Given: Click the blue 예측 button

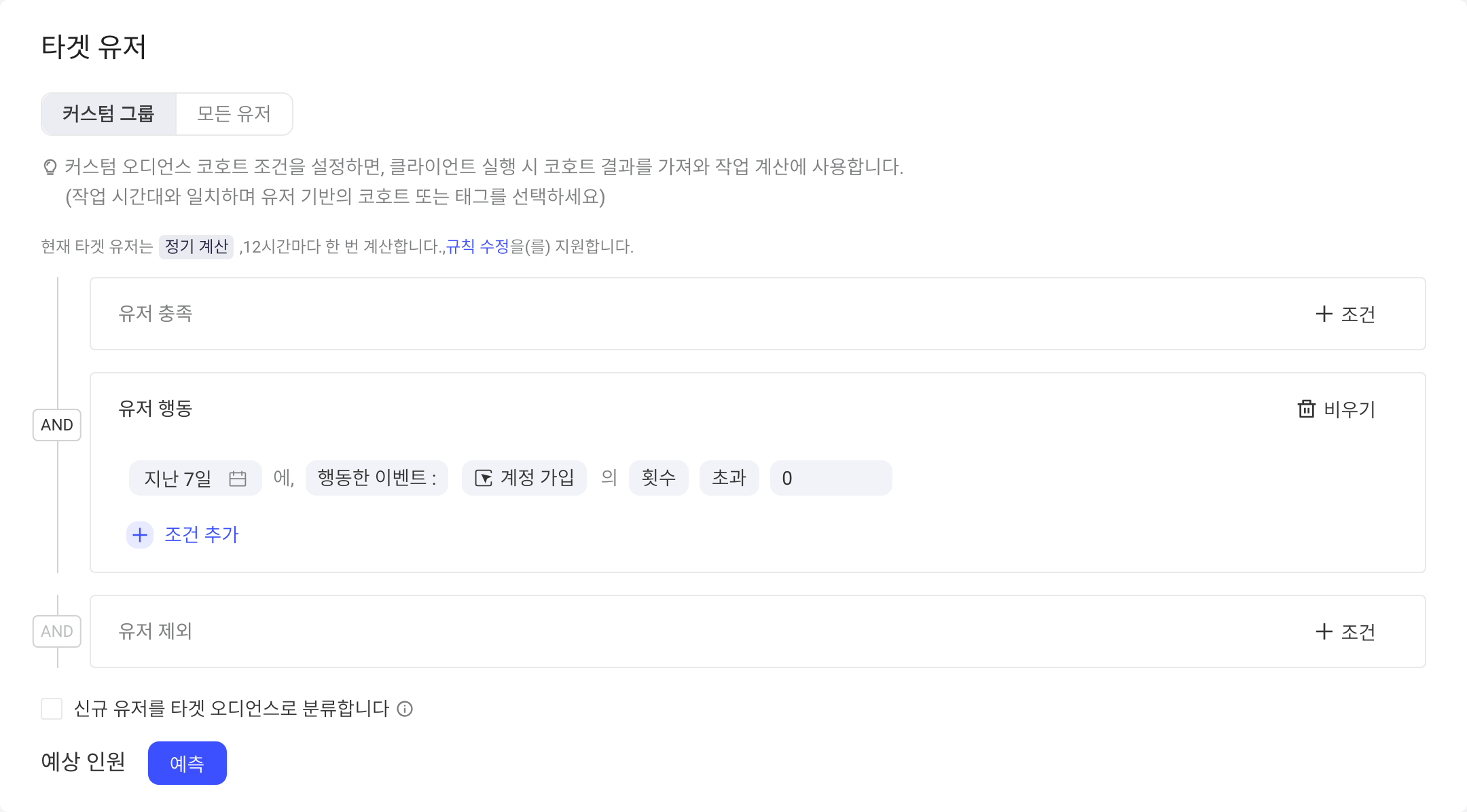Looking at the screenshot, I should pyautogui.click(x=187, y=763).
